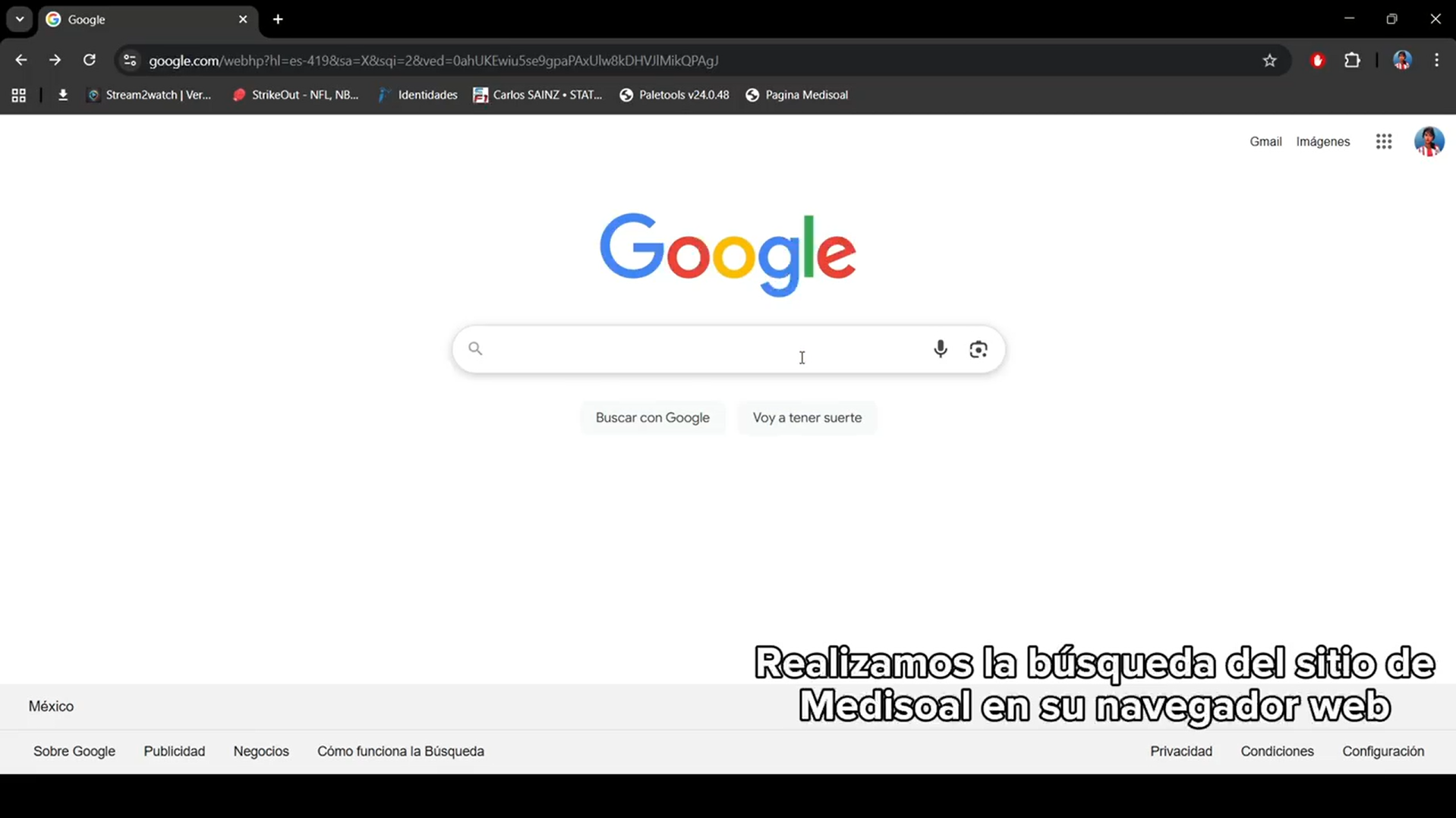The width and height of the screenshot is (1456, 818).
Task: Open Carlos SAINZ STAT bookmark
Action: (537, 95)
